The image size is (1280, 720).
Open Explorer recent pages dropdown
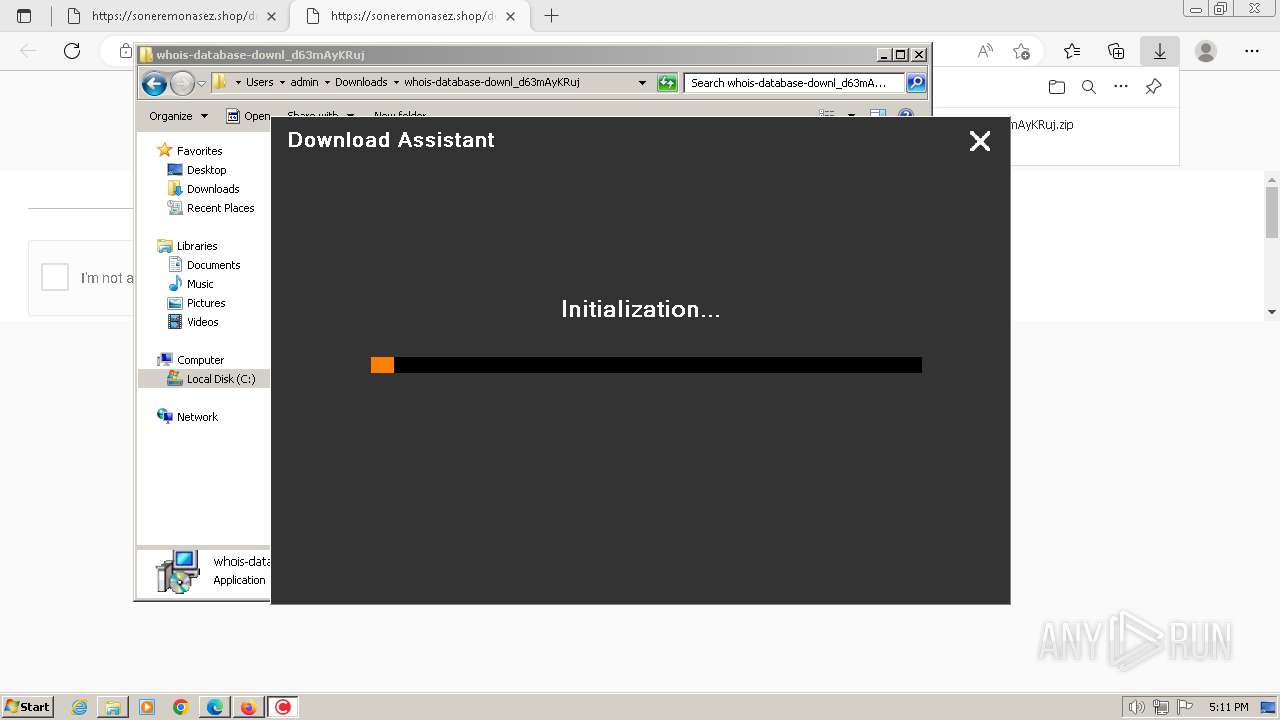tap(202, 83)
